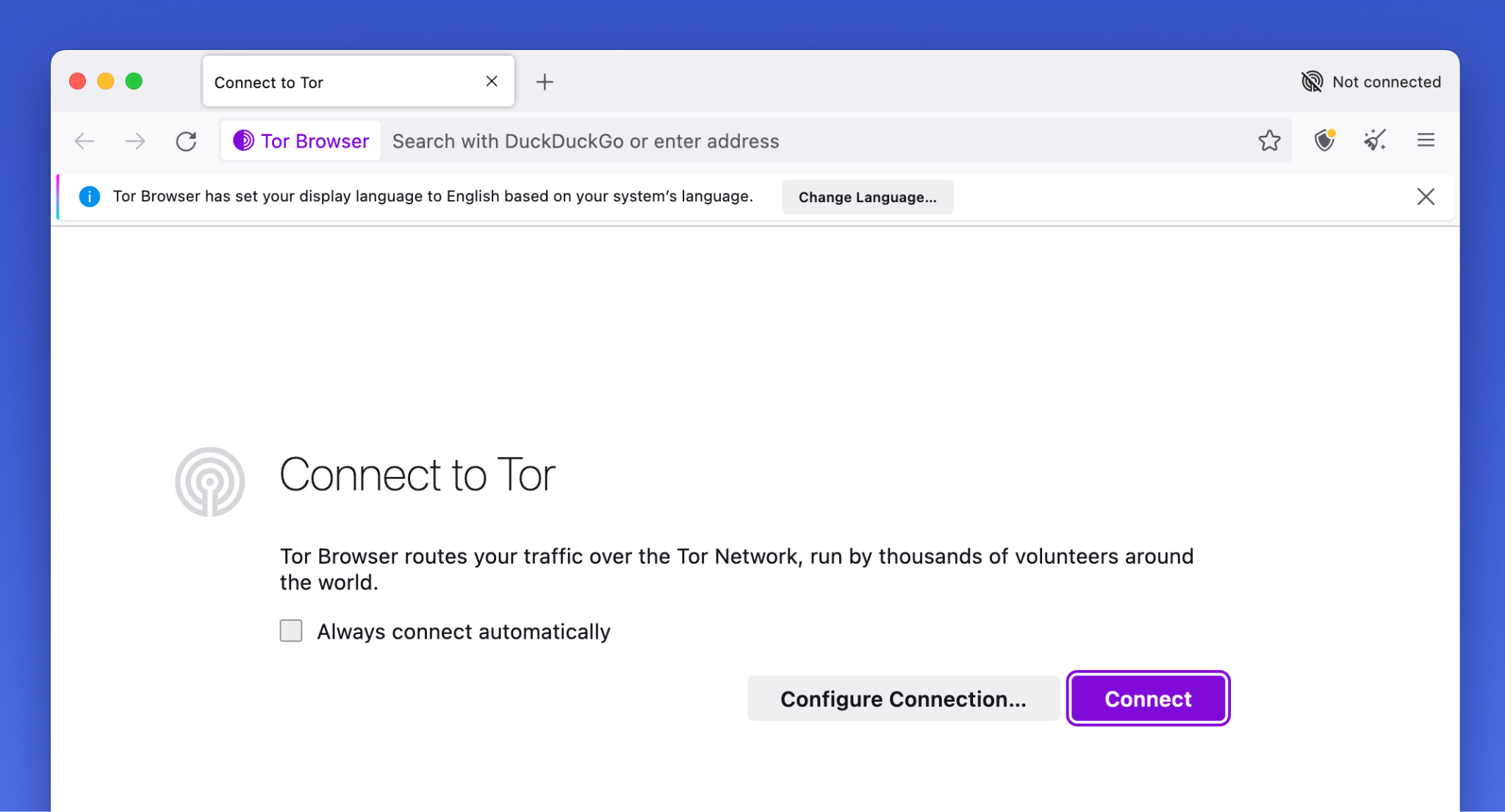Click the Connect button
The height and width of the screenshot is (812, 1505).
[1147, 699]
